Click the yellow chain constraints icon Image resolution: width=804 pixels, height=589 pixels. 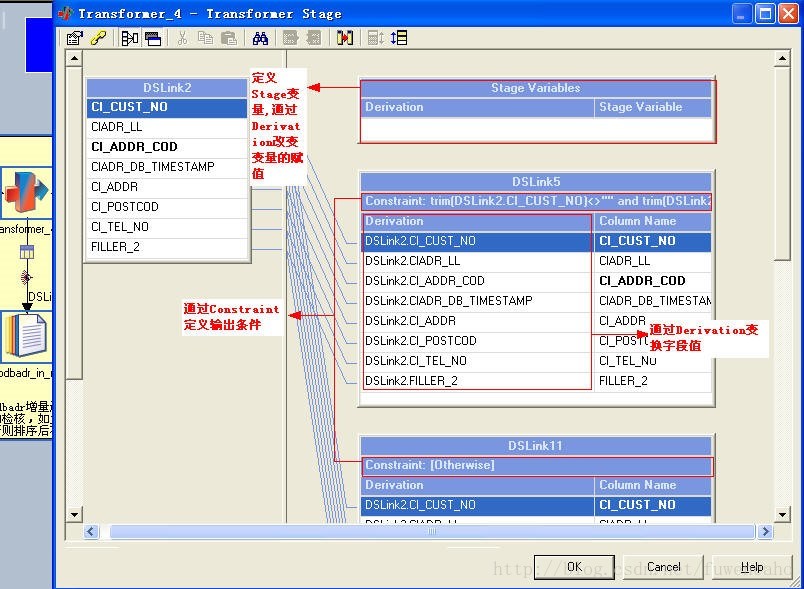click(98, 38)
